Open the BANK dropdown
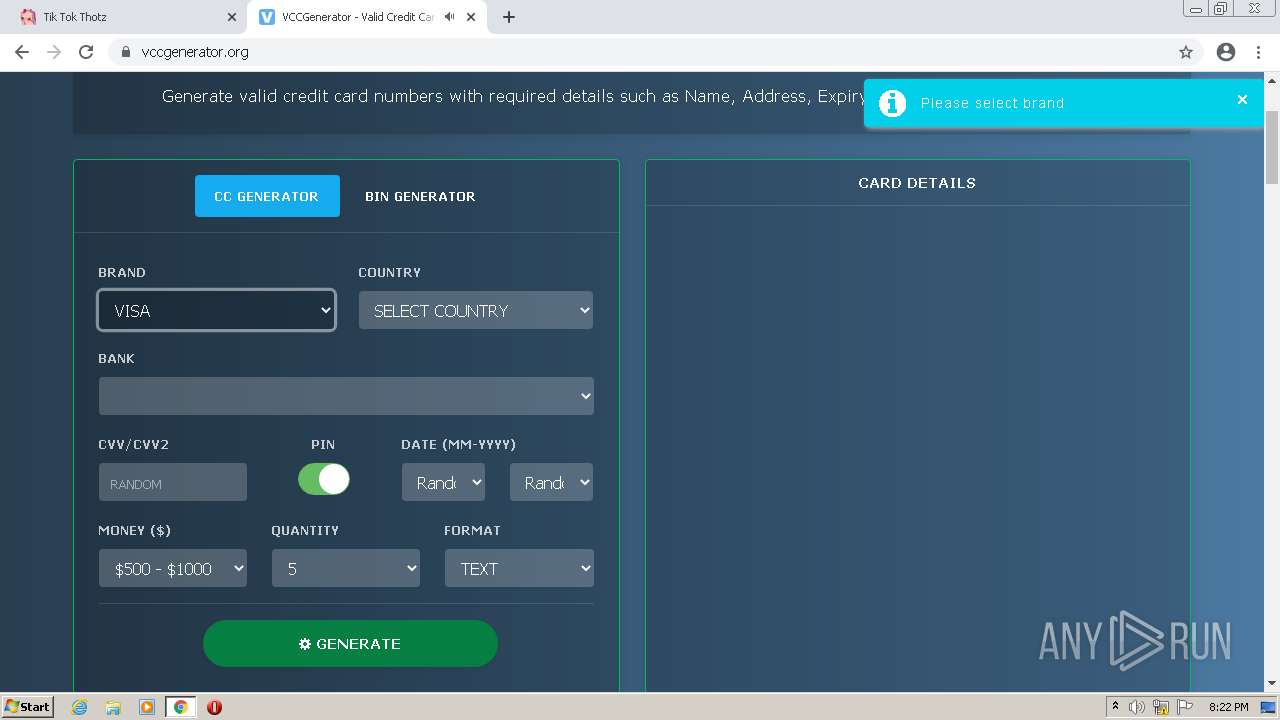 click(x=346, y=396)
